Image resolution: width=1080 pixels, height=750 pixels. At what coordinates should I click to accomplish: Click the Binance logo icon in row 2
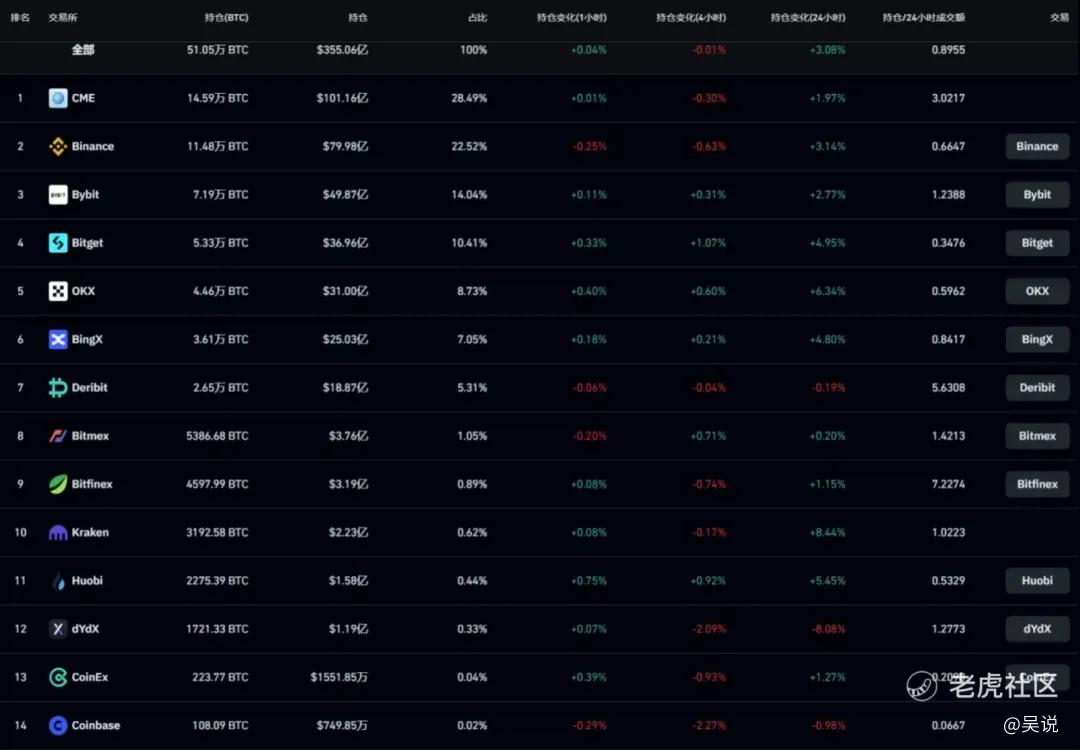58,147
